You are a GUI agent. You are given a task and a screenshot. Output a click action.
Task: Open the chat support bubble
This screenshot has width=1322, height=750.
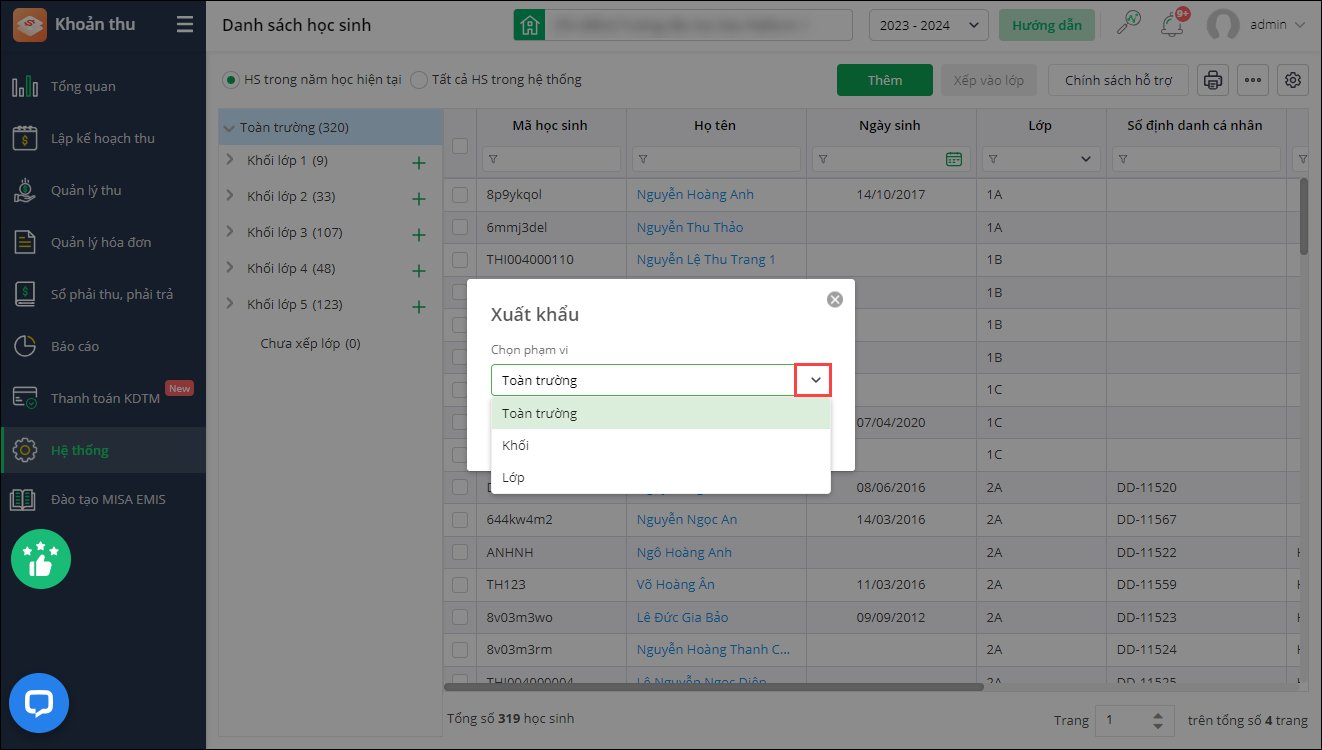click(39, 703)
